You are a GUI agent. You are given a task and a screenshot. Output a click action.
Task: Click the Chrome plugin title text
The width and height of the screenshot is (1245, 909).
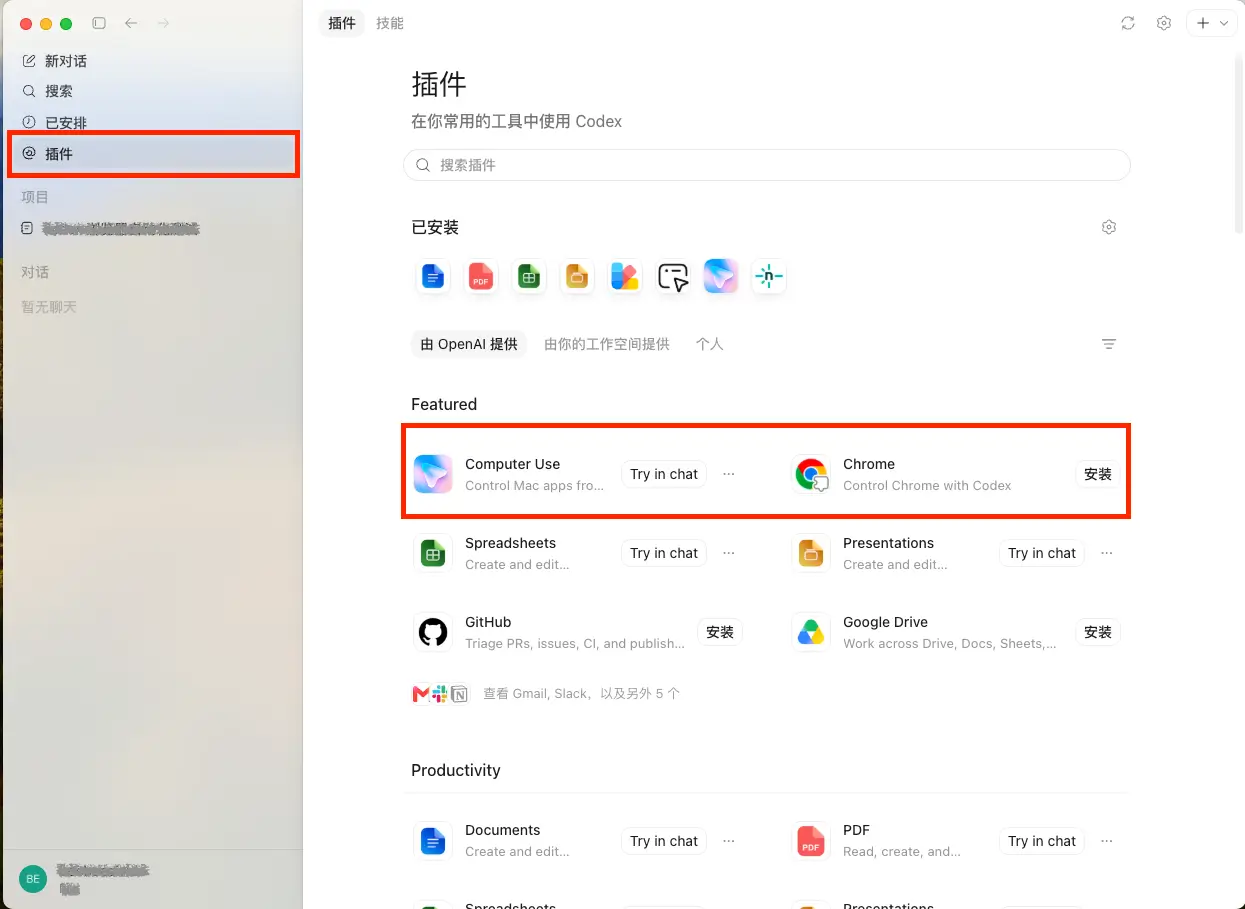[x=869, y=464]
